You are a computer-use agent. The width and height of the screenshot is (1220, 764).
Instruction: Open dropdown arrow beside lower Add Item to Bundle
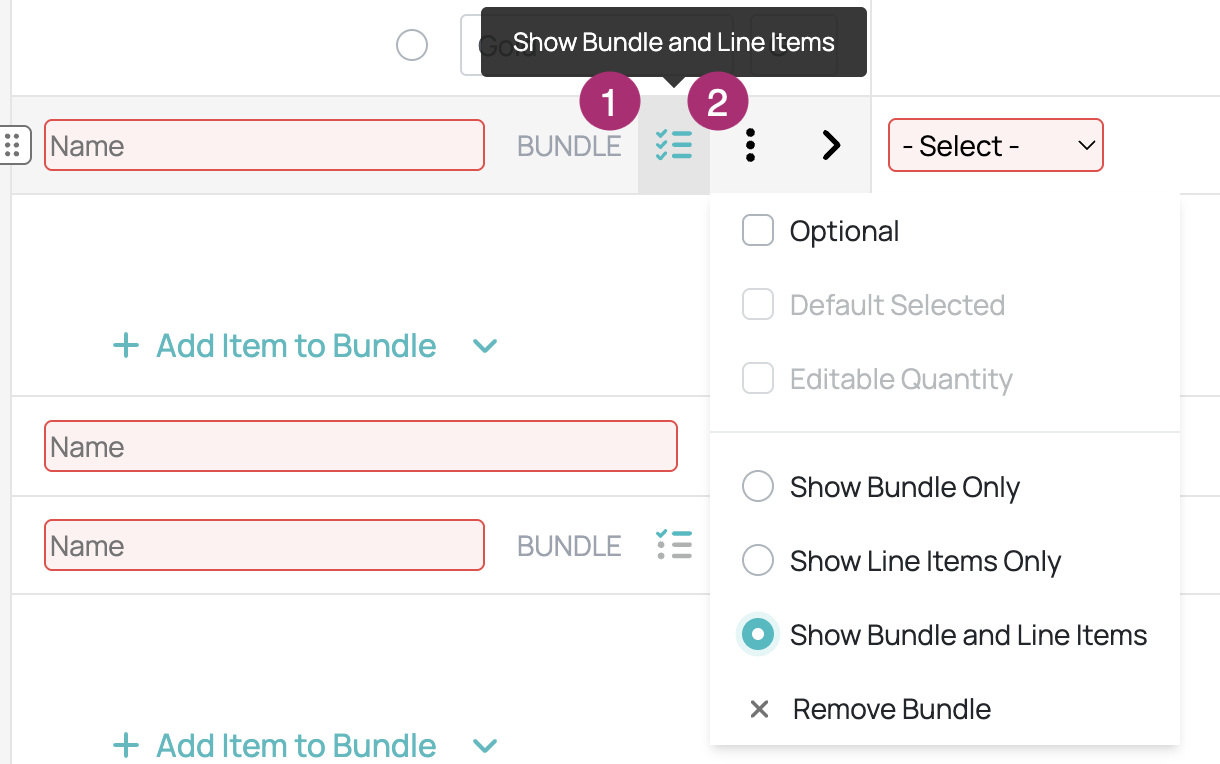point(485,745)
